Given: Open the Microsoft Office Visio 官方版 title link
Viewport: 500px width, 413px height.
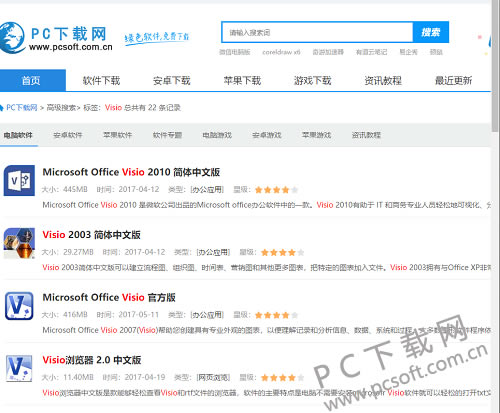Looking at the screenshot, I should [109, 297].
